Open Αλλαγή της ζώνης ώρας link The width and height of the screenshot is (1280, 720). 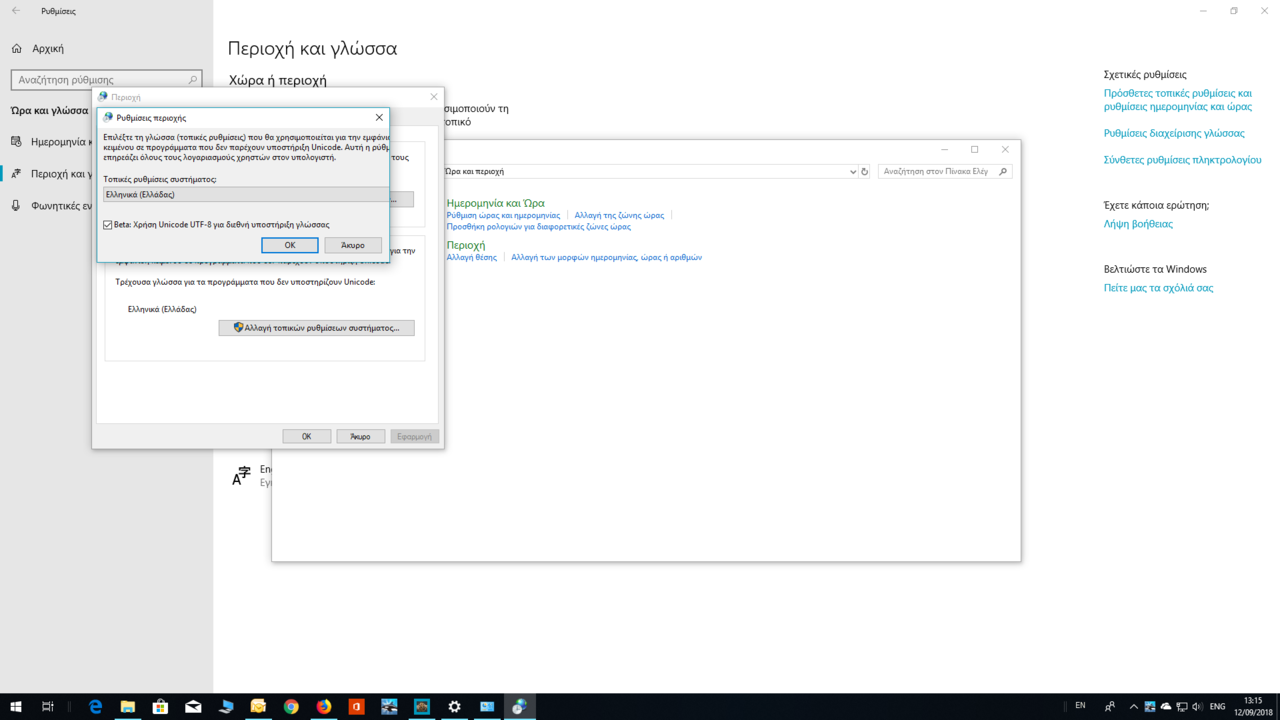(619, 215)
